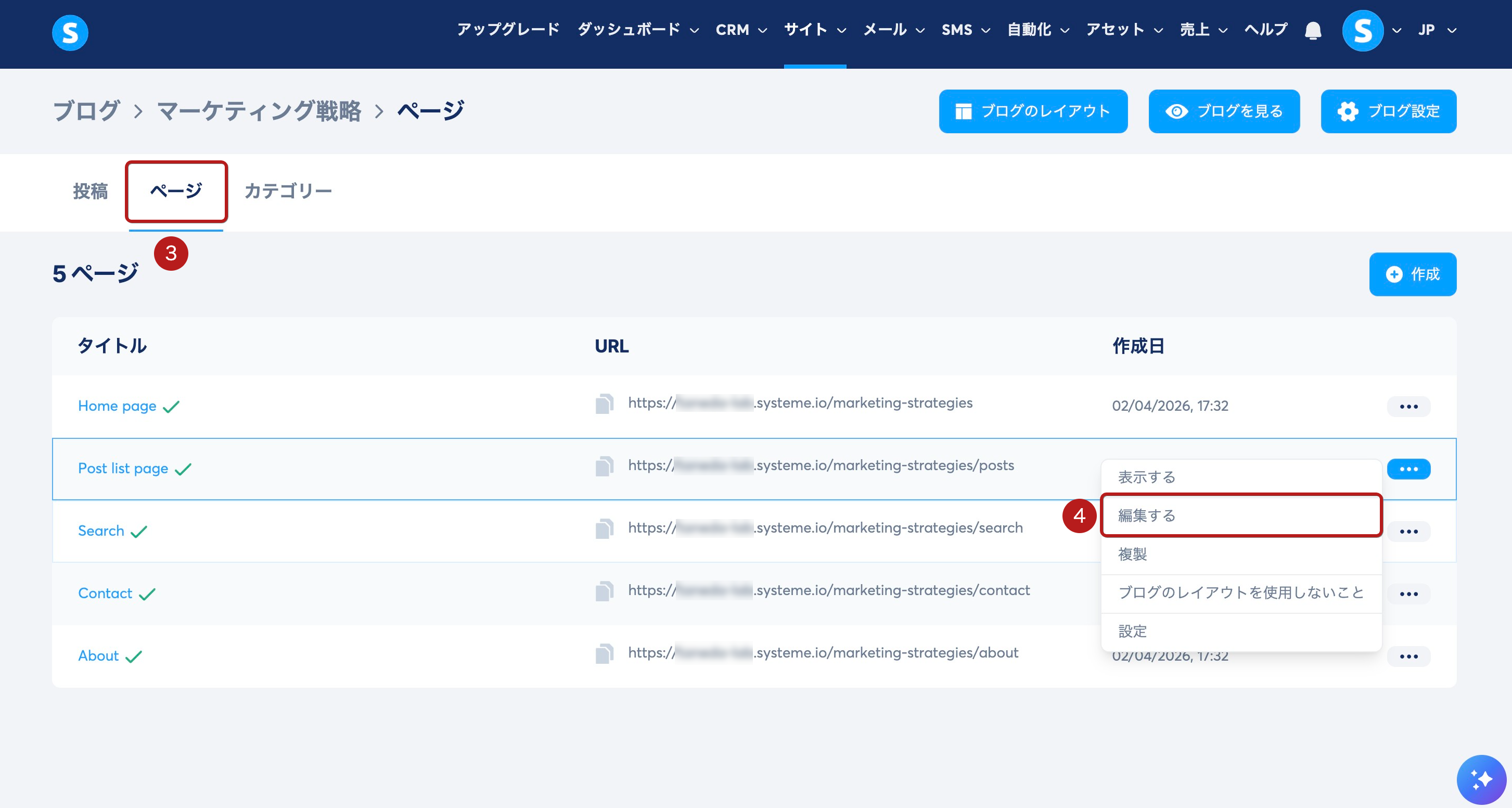The width and height of the screenshot is (1512, 808).
Task: Open the AI assistant sparkle button
Action: [x=1481, y=779]
